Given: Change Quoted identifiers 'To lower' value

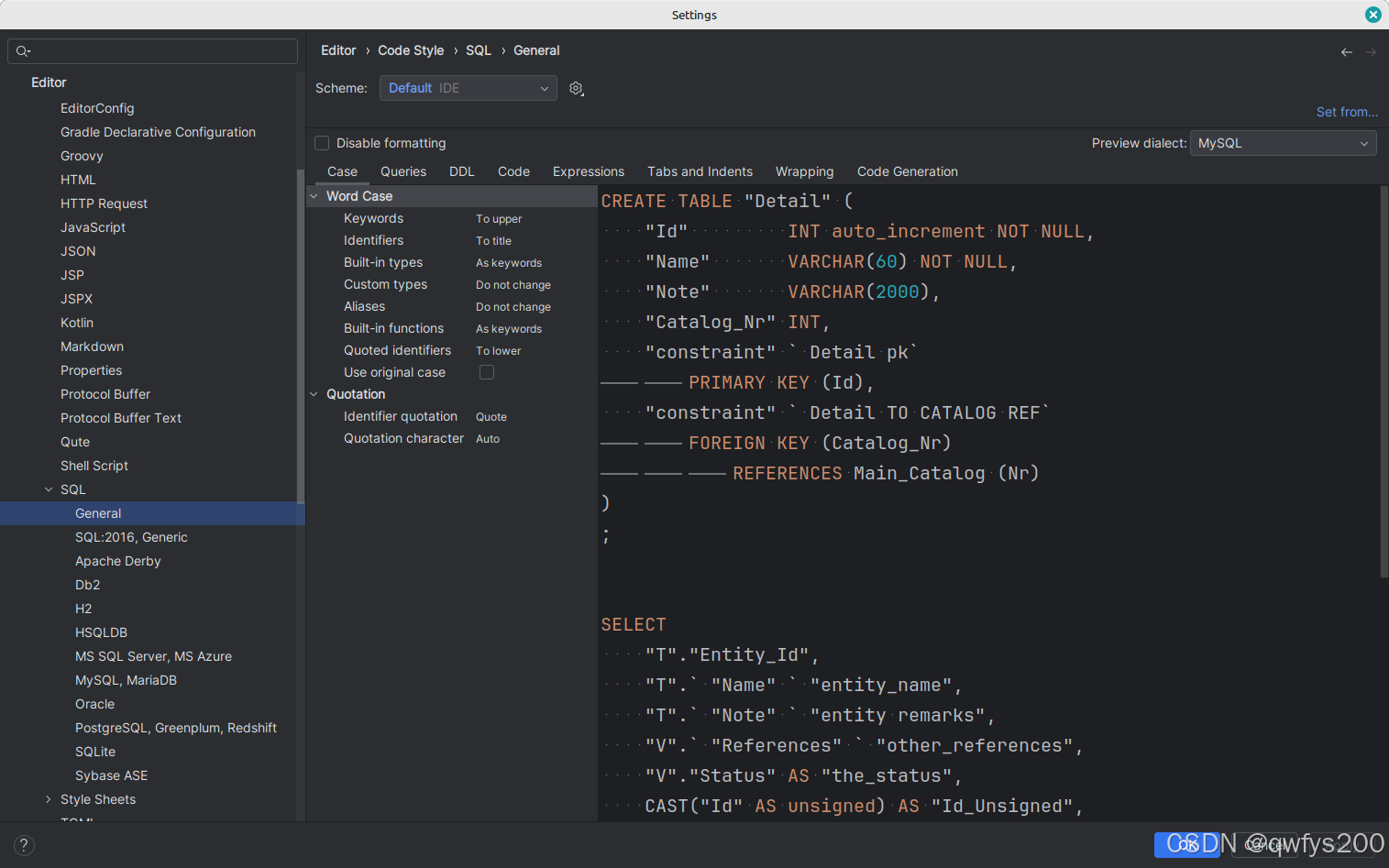Looking at the screenshot, I should [x=498, y=351].
